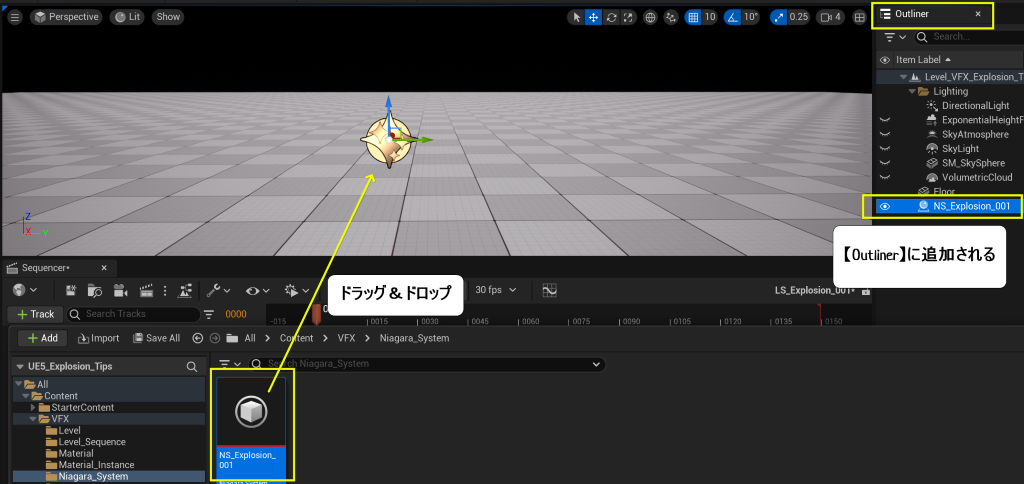Show the hidden ExponentialHeightFog actor
Image resolution: width=1024 pixels, height=484 pixels.
pyautogui.click(x=885, y=120)
